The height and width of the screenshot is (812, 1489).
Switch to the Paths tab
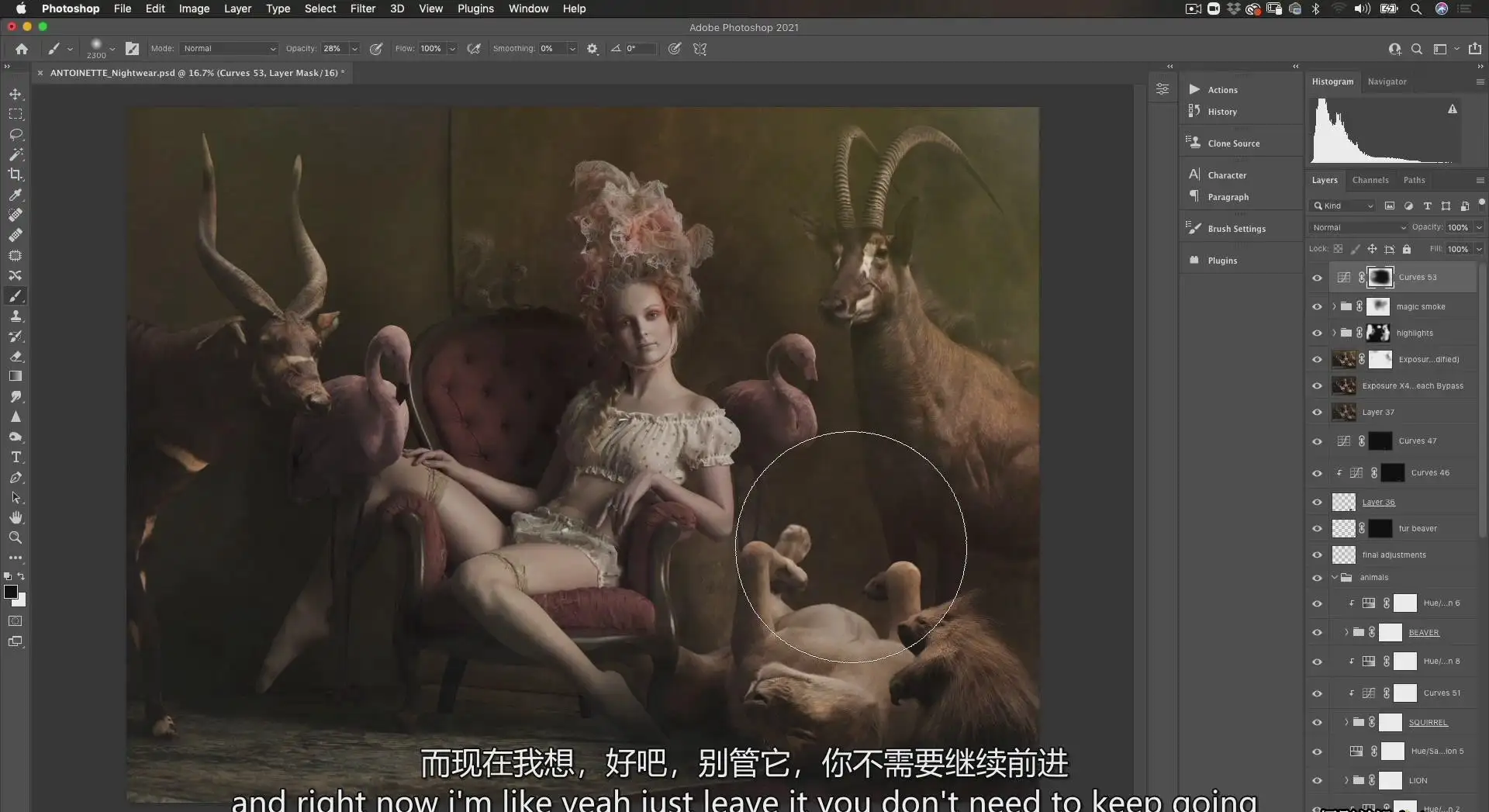[x=1414, y=180]
